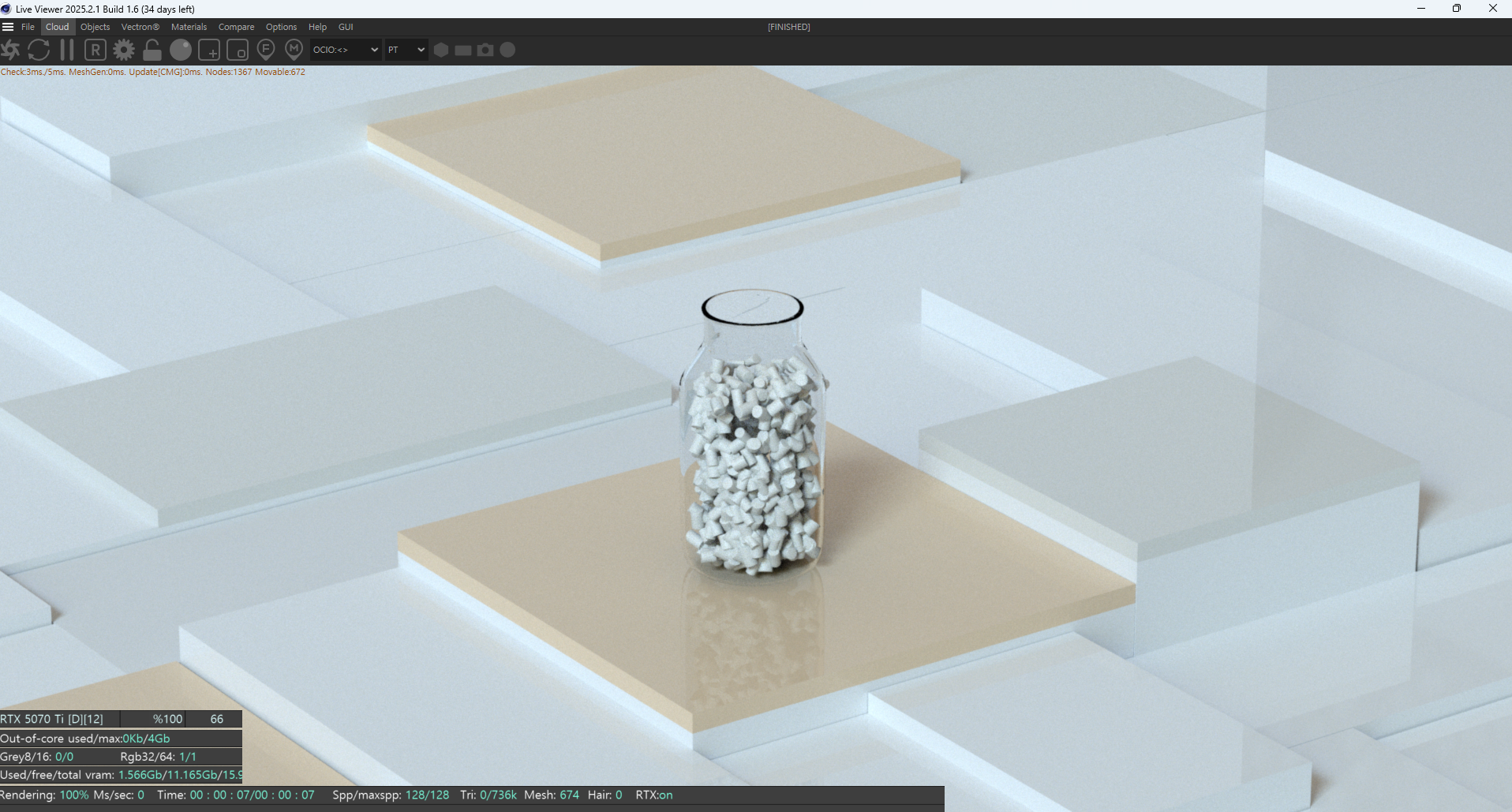Minimize the Live Viewer window
This screenshot has width=1512, height=812.
pyautogui.click(x=1421, y=9)
